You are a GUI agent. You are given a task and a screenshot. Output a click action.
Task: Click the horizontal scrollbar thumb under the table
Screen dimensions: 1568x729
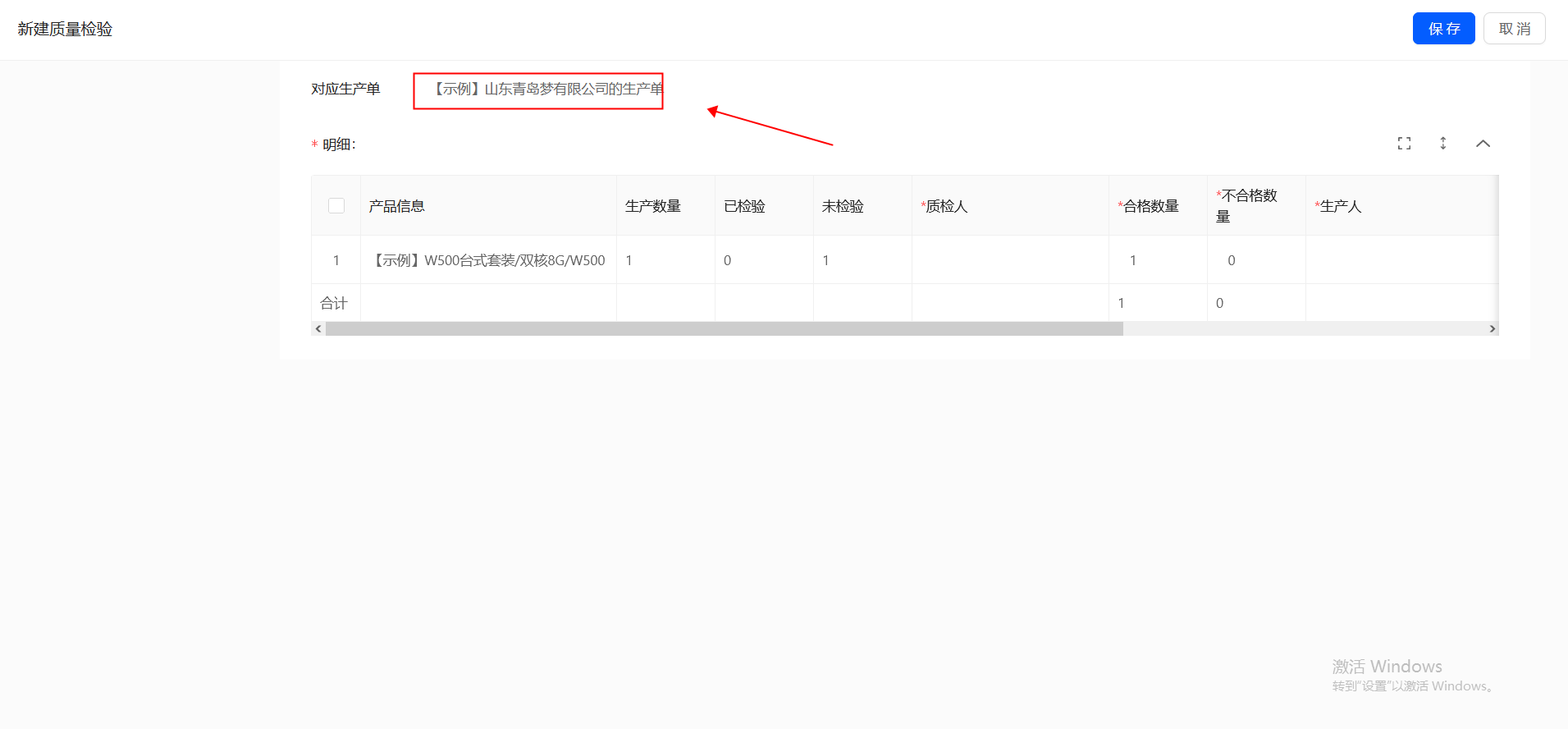point(725,328)
